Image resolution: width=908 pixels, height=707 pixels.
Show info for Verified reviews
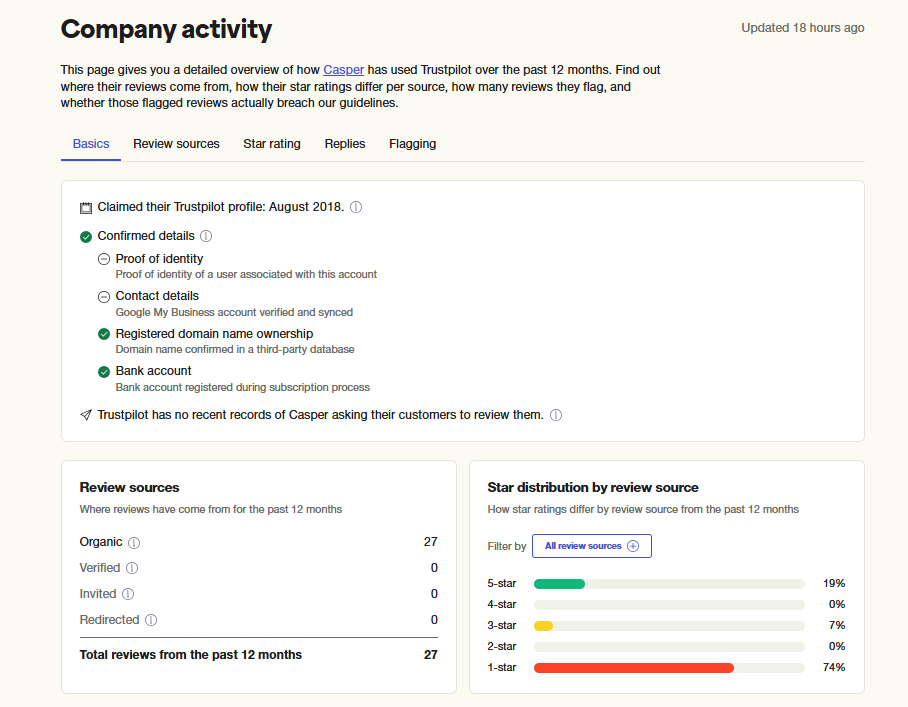[x=132, y=568]
